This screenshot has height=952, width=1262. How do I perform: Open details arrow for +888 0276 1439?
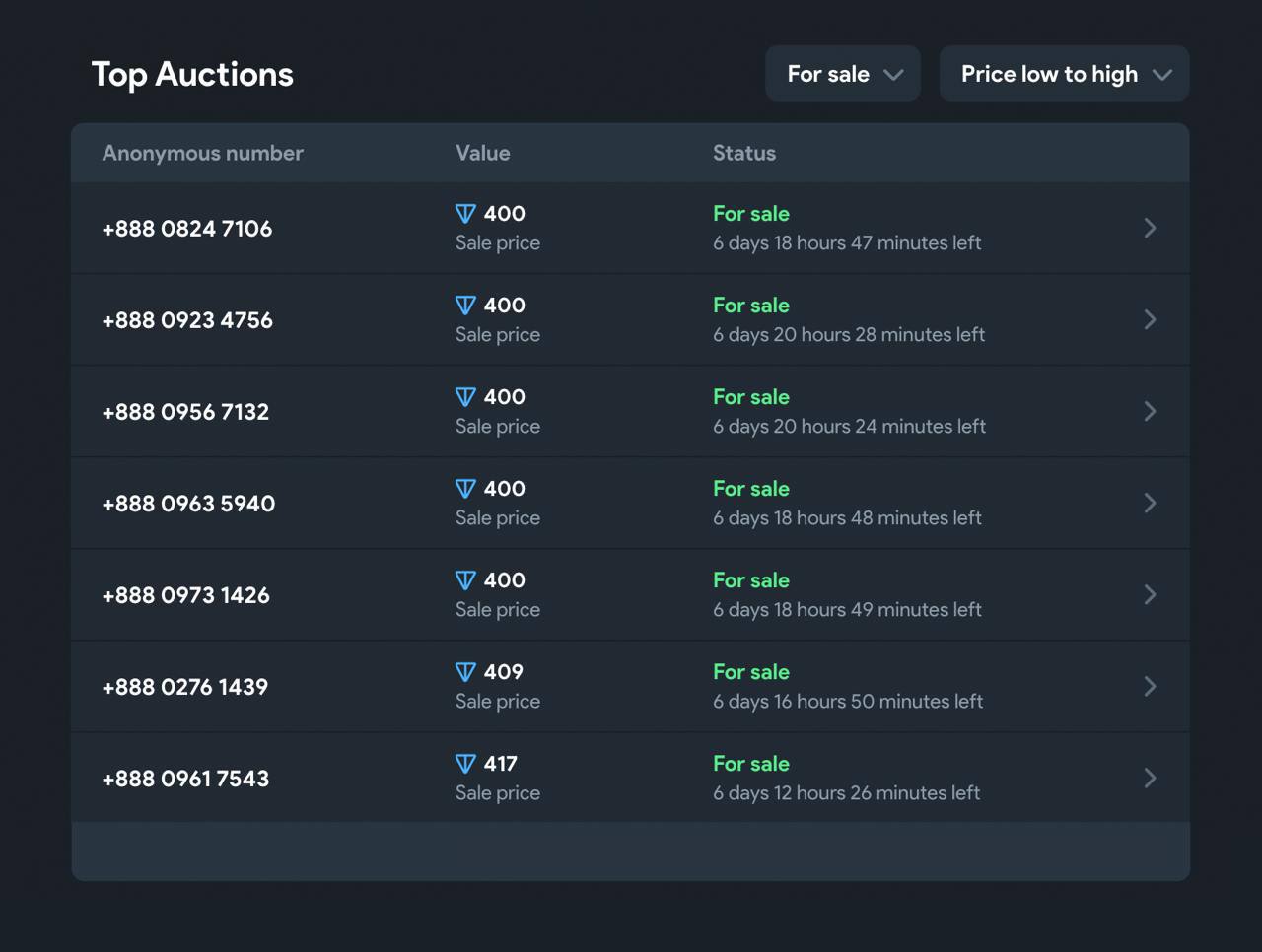pyautogui.click(x=1150, y=686)
